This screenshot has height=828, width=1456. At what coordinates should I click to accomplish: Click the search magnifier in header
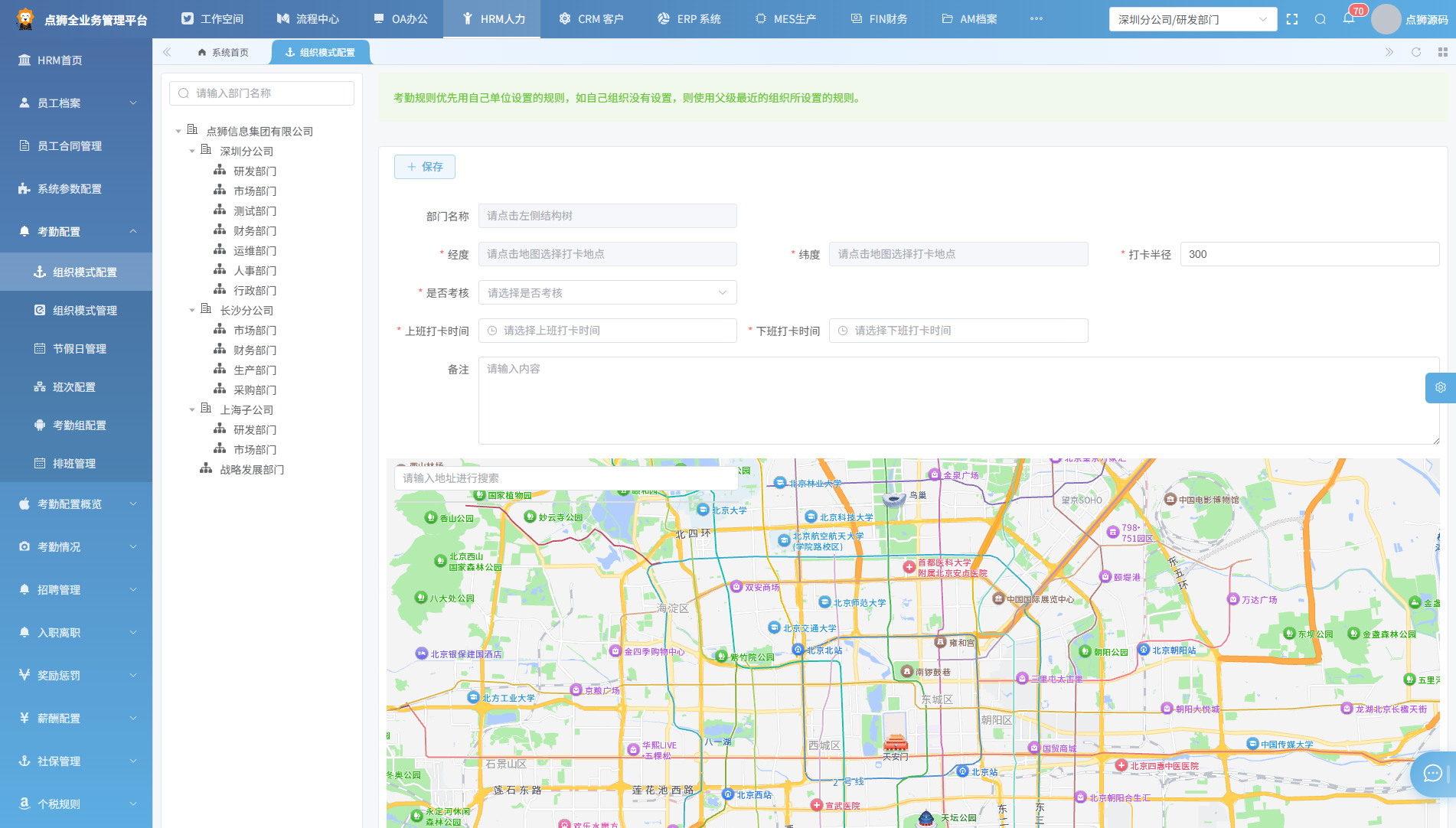1321,19
